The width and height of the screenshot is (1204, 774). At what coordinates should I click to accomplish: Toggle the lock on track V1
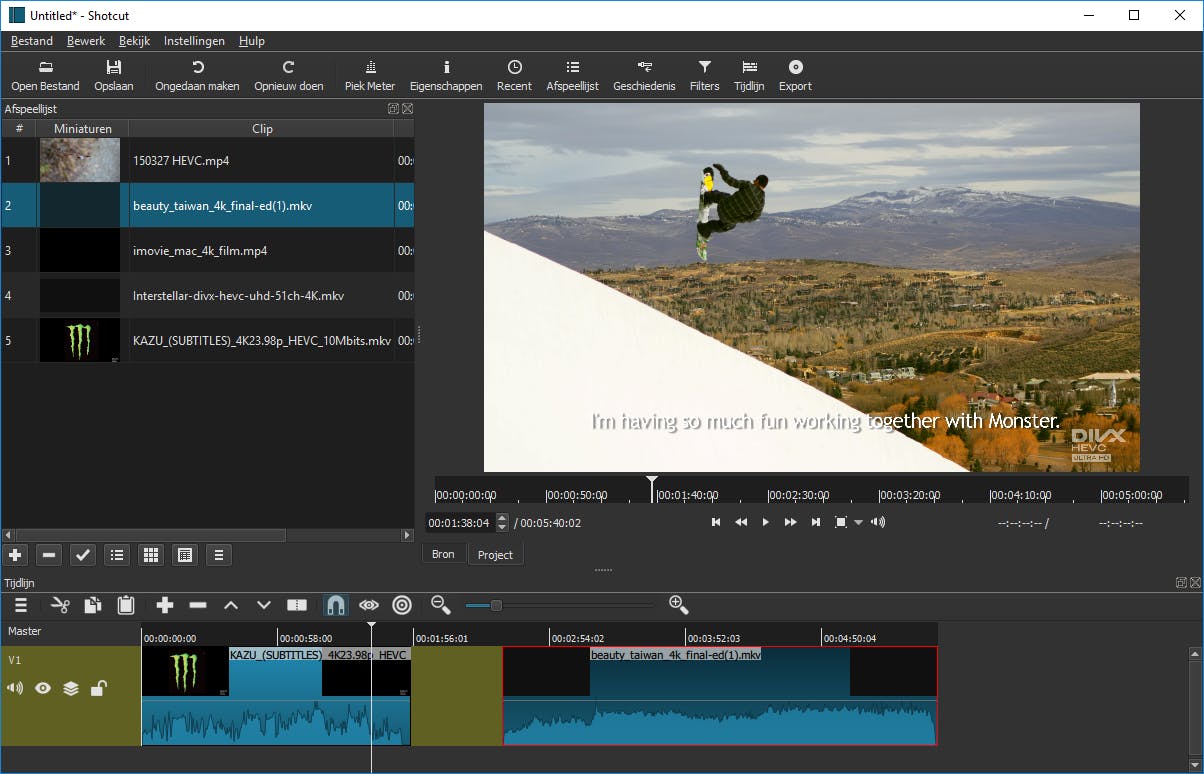[98, 688]
